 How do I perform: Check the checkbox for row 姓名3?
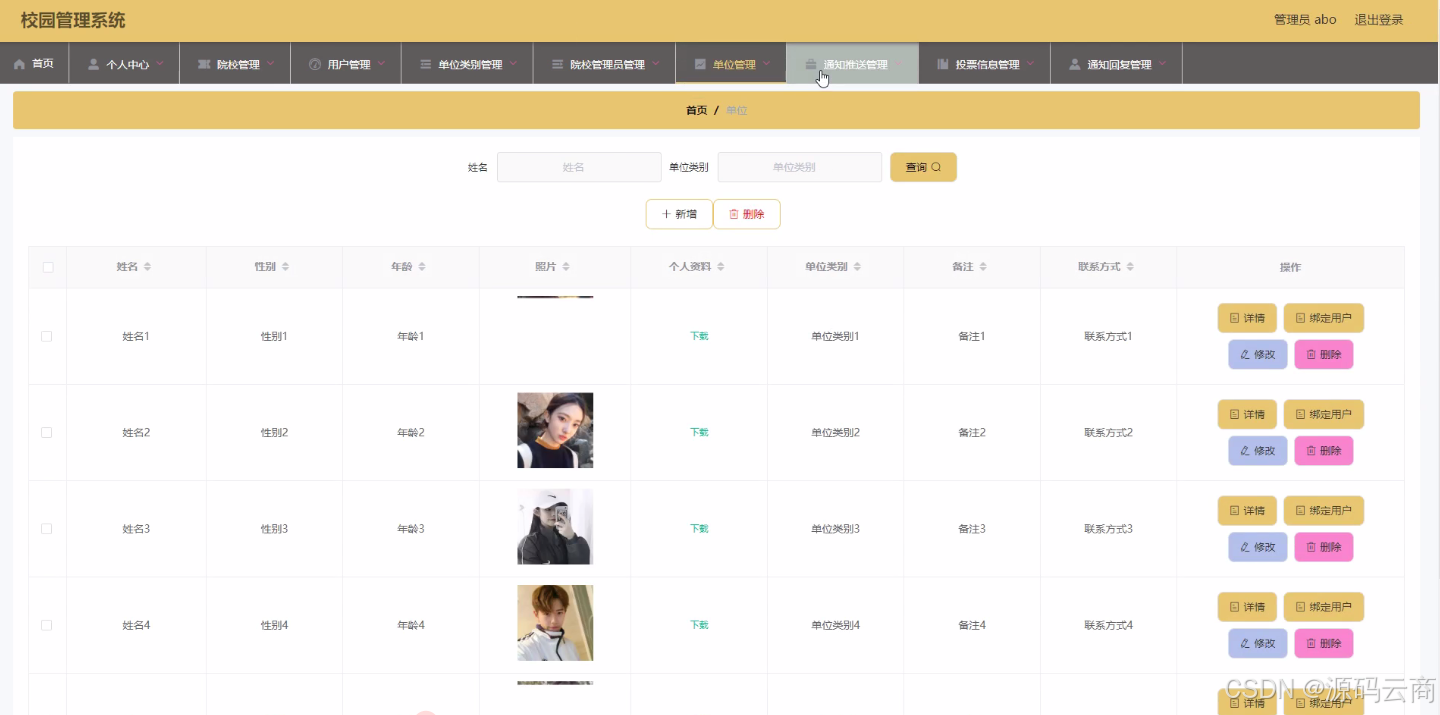tap(46, 528)
